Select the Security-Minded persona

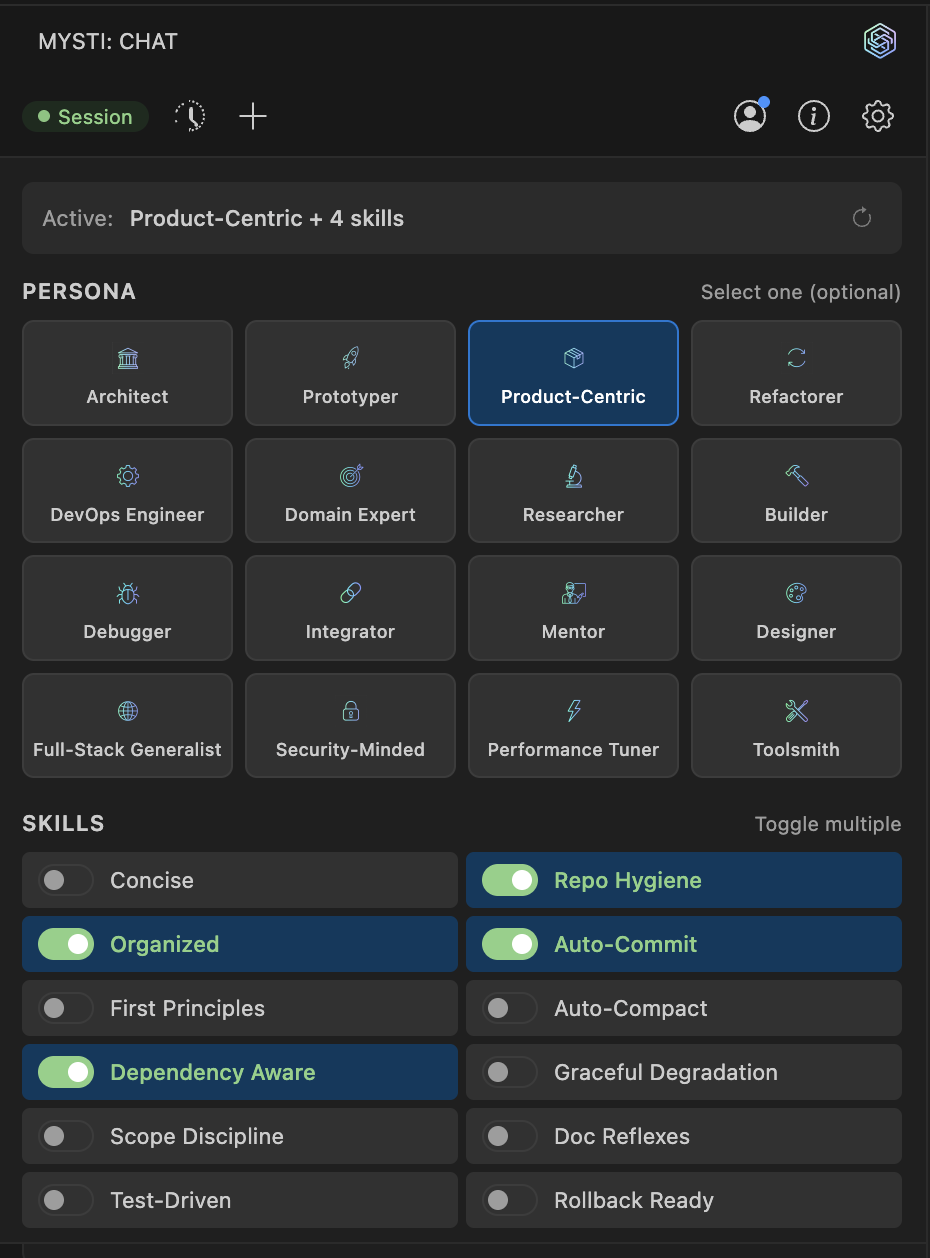click(350, 726)
